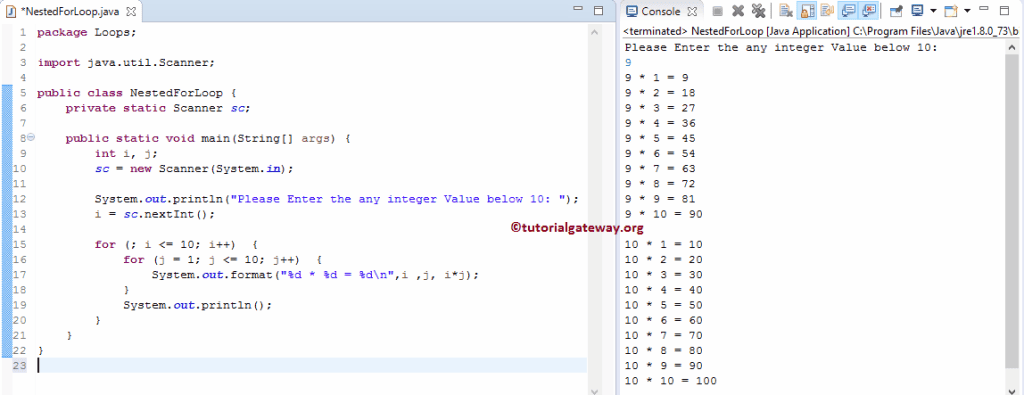Toggle show console on standard out change

point(848,10)
